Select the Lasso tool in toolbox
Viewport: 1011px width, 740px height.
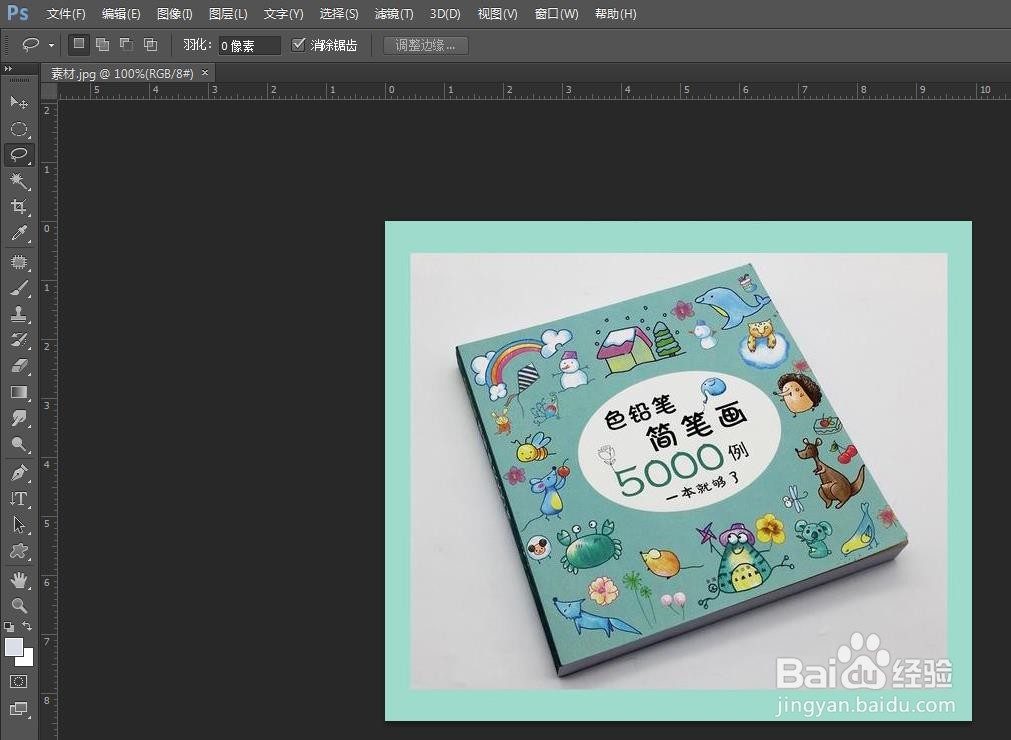(x=19, y=155)
